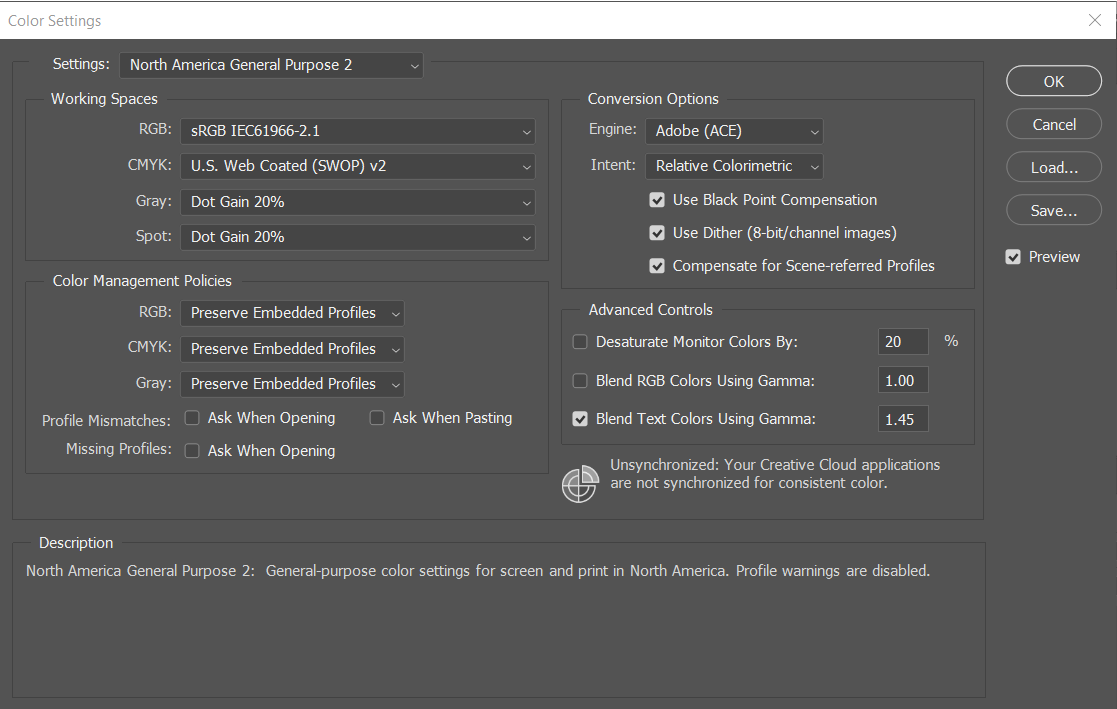
Task: Change the CMYK policy from Preserve Embedded Profiles
Action: [x=292, y=348]
